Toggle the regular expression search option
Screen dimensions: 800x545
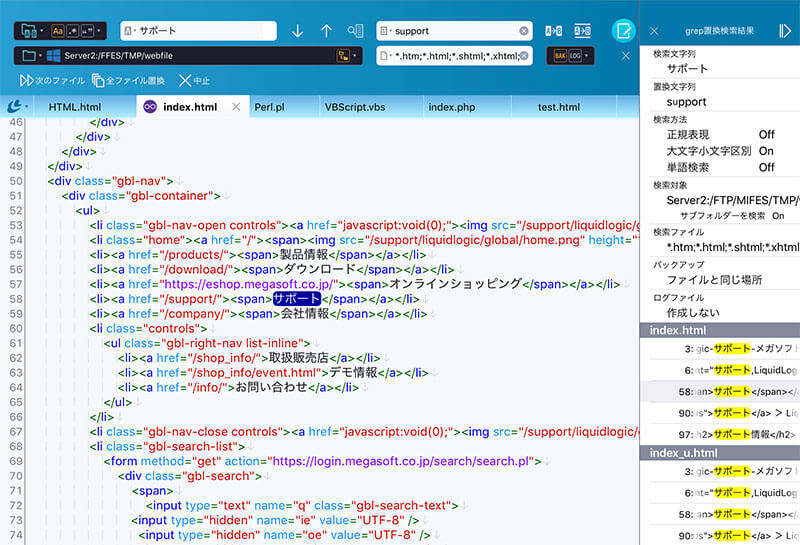(75, 31)
